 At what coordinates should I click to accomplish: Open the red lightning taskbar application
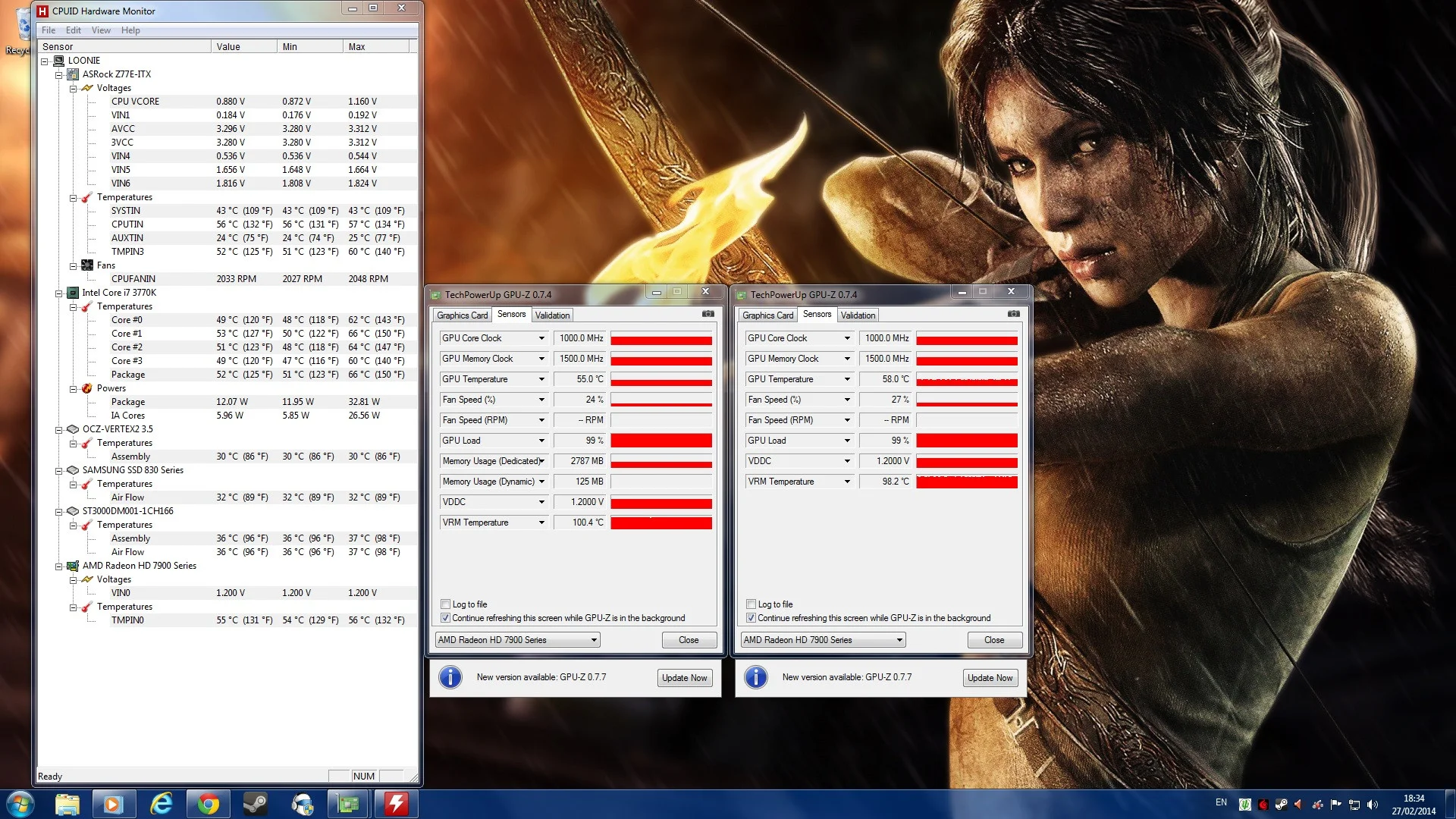tap(396, 804)
